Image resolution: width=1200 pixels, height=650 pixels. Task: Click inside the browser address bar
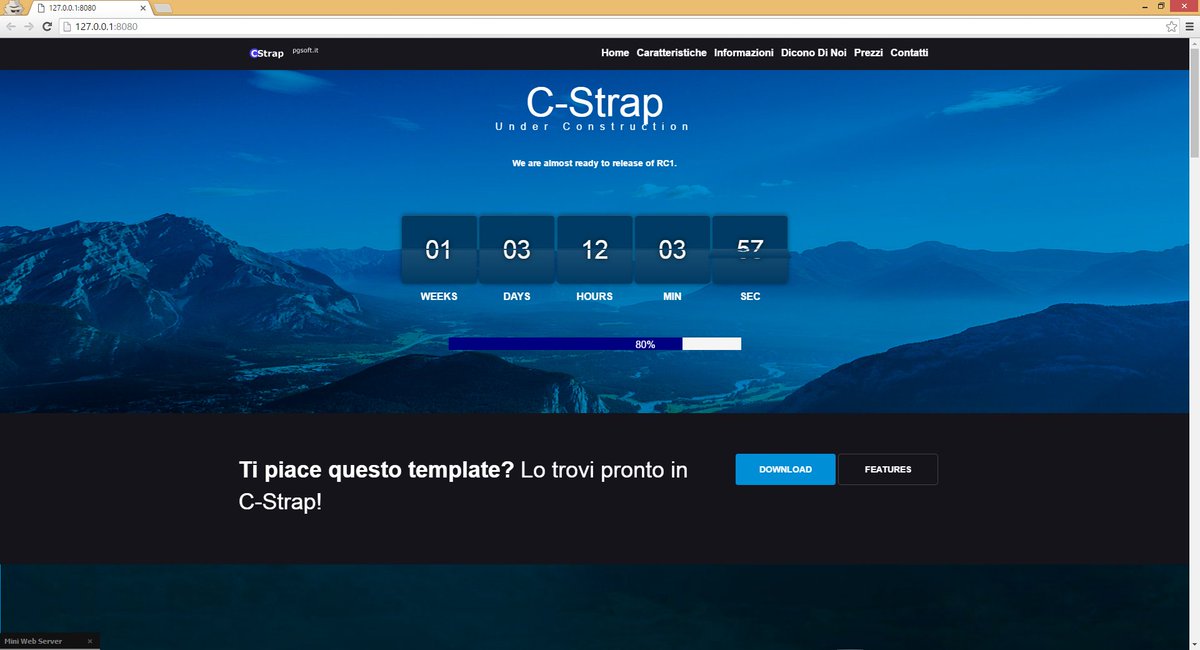click(300, 27)
